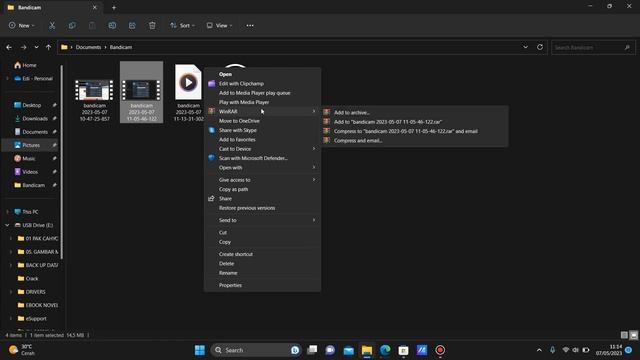
Task: Open the Crack folder in the tree
Action: click(31, 279)
